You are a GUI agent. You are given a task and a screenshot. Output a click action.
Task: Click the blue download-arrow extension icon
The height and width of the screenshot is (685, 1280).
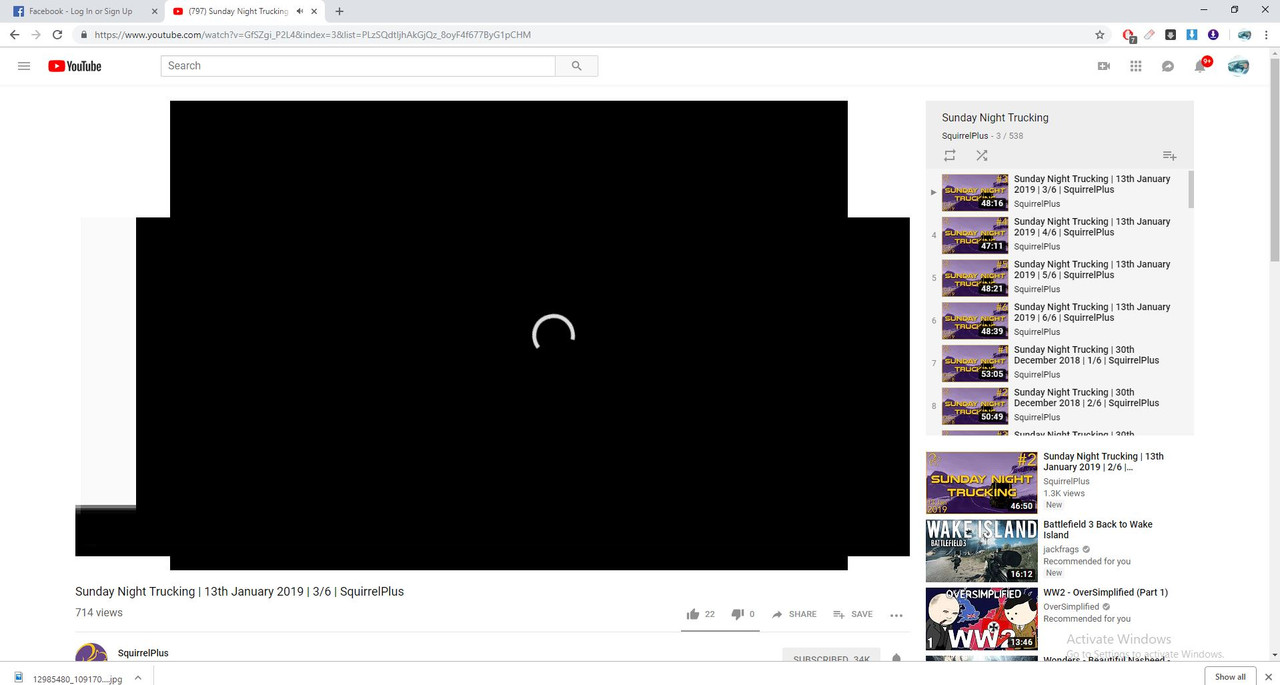pyautogui.click(x=1192, y=35)
